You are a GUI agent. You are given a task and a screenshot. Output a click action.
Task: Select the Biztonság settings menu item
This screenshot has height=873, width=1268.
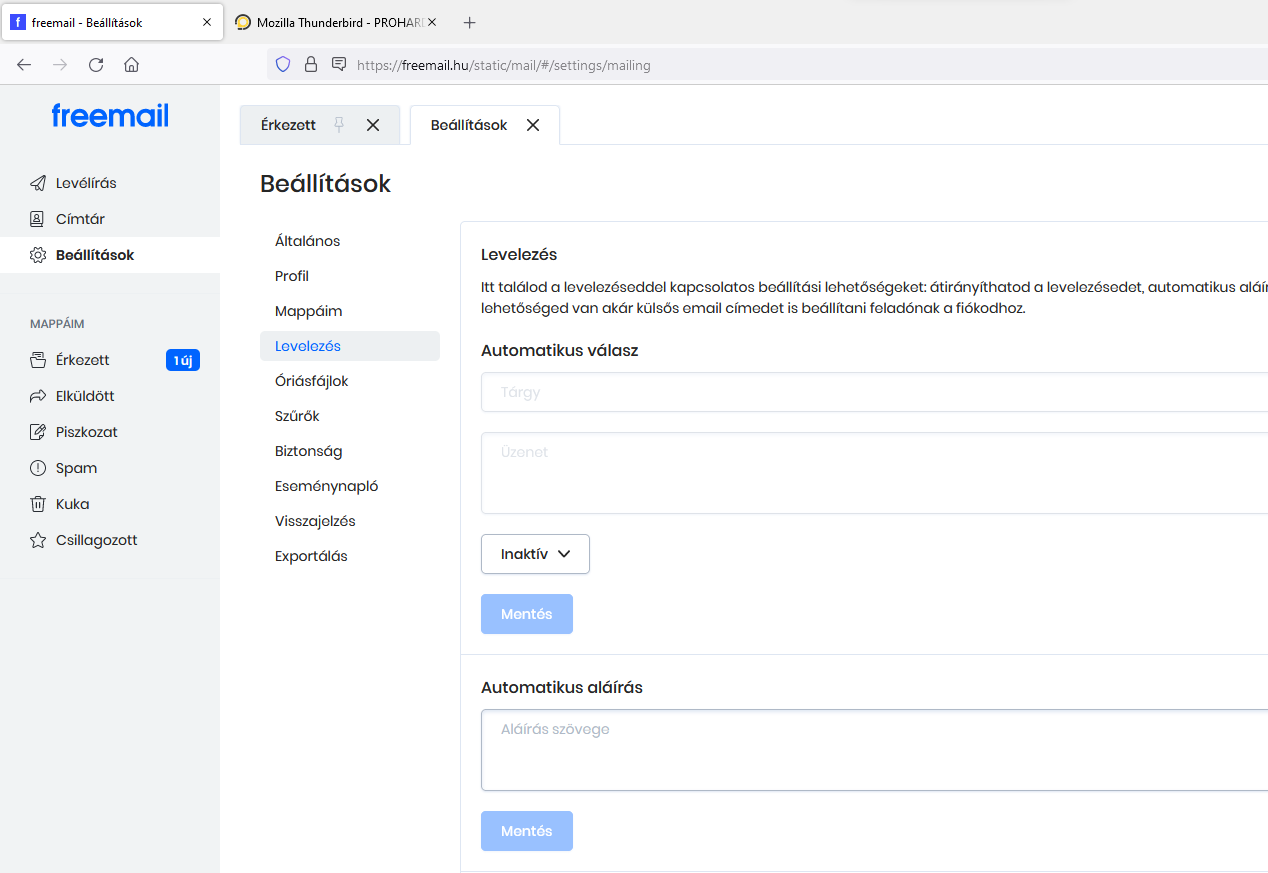(x=308, y=451)
